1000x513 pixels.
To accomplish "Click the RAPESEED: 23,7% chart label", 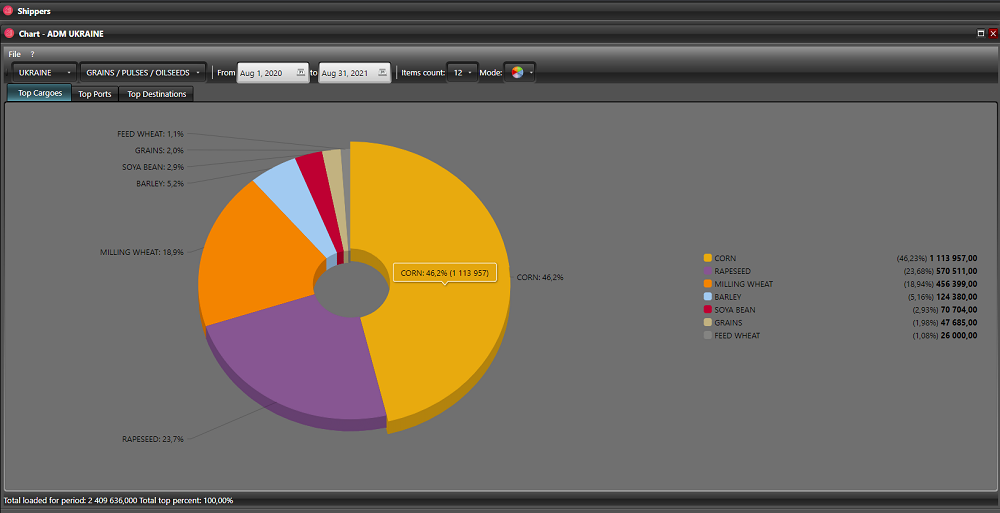I will tap(153, 439).
